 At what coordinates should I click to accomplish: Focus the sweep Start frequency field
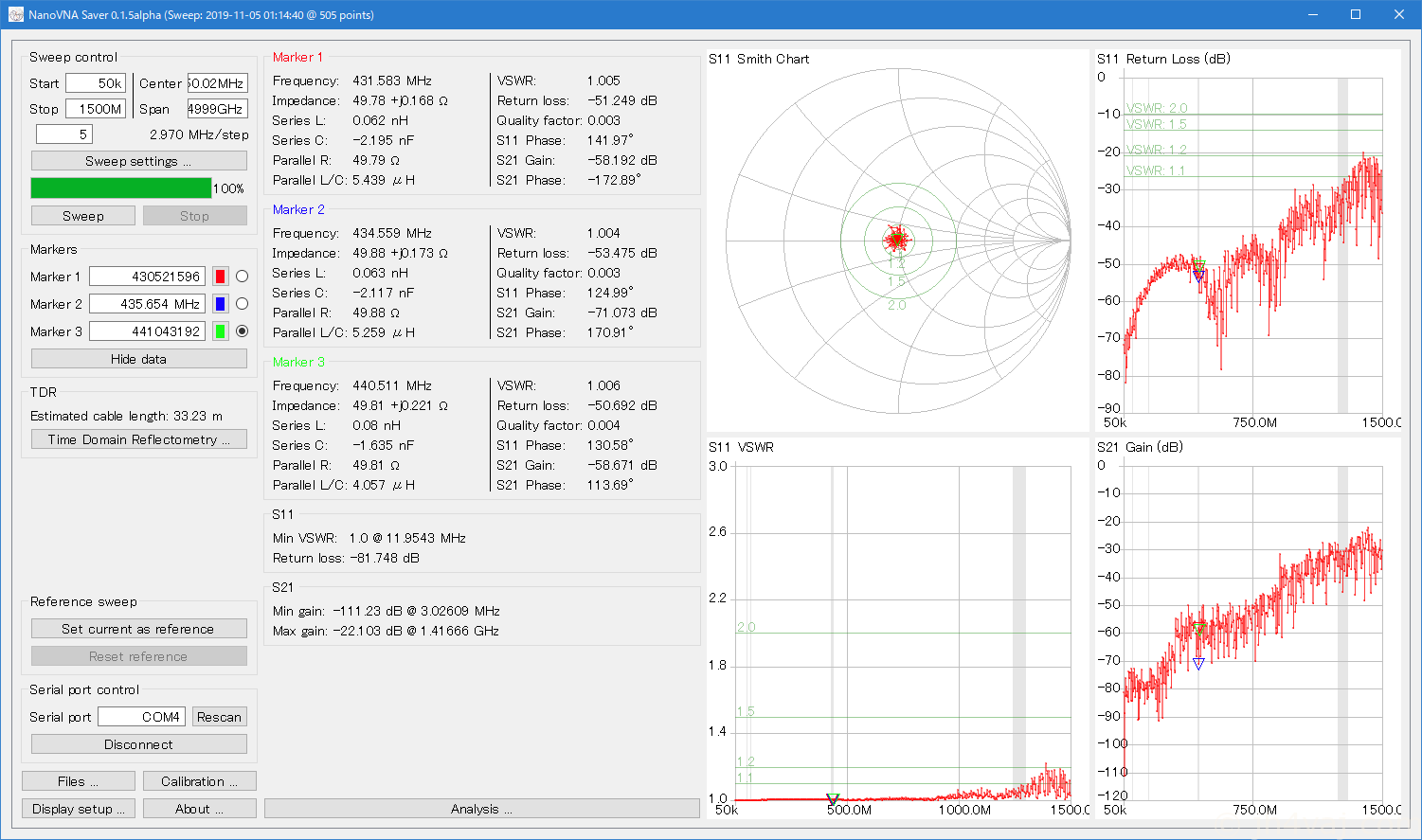pyautogui.click(x=96, y=83)
